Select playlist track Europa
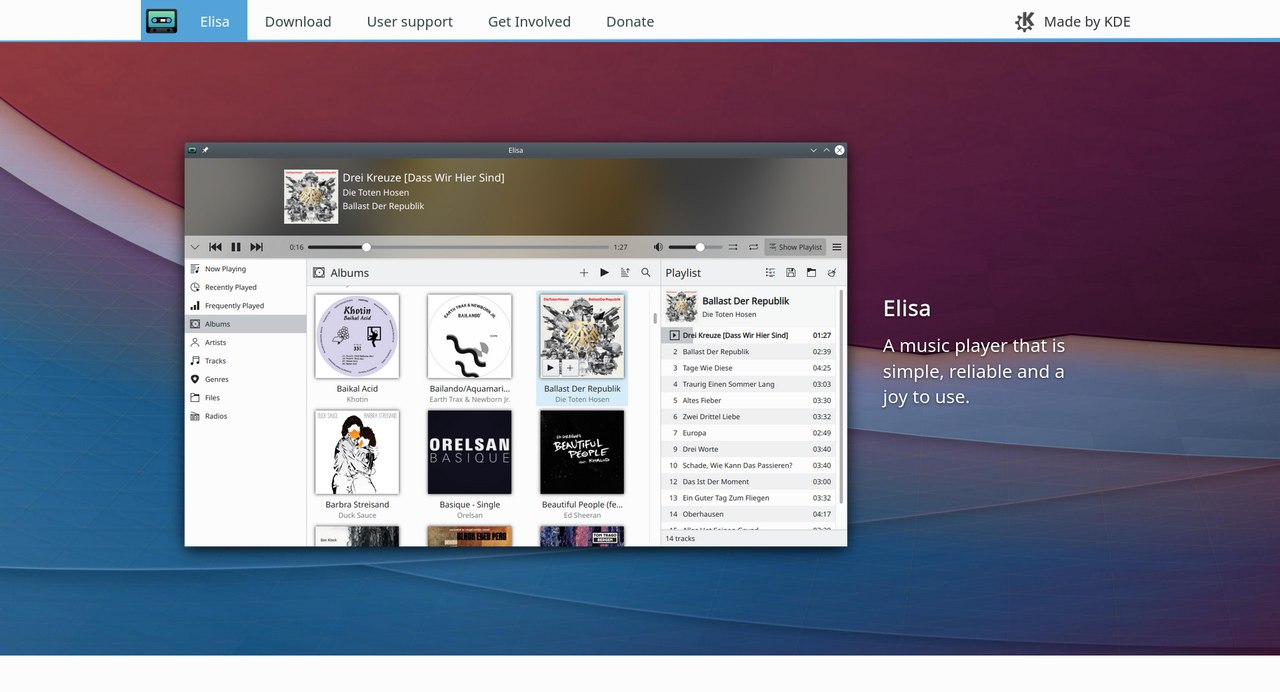Viewport: 1280px width, 692px height. coord(749,433)
